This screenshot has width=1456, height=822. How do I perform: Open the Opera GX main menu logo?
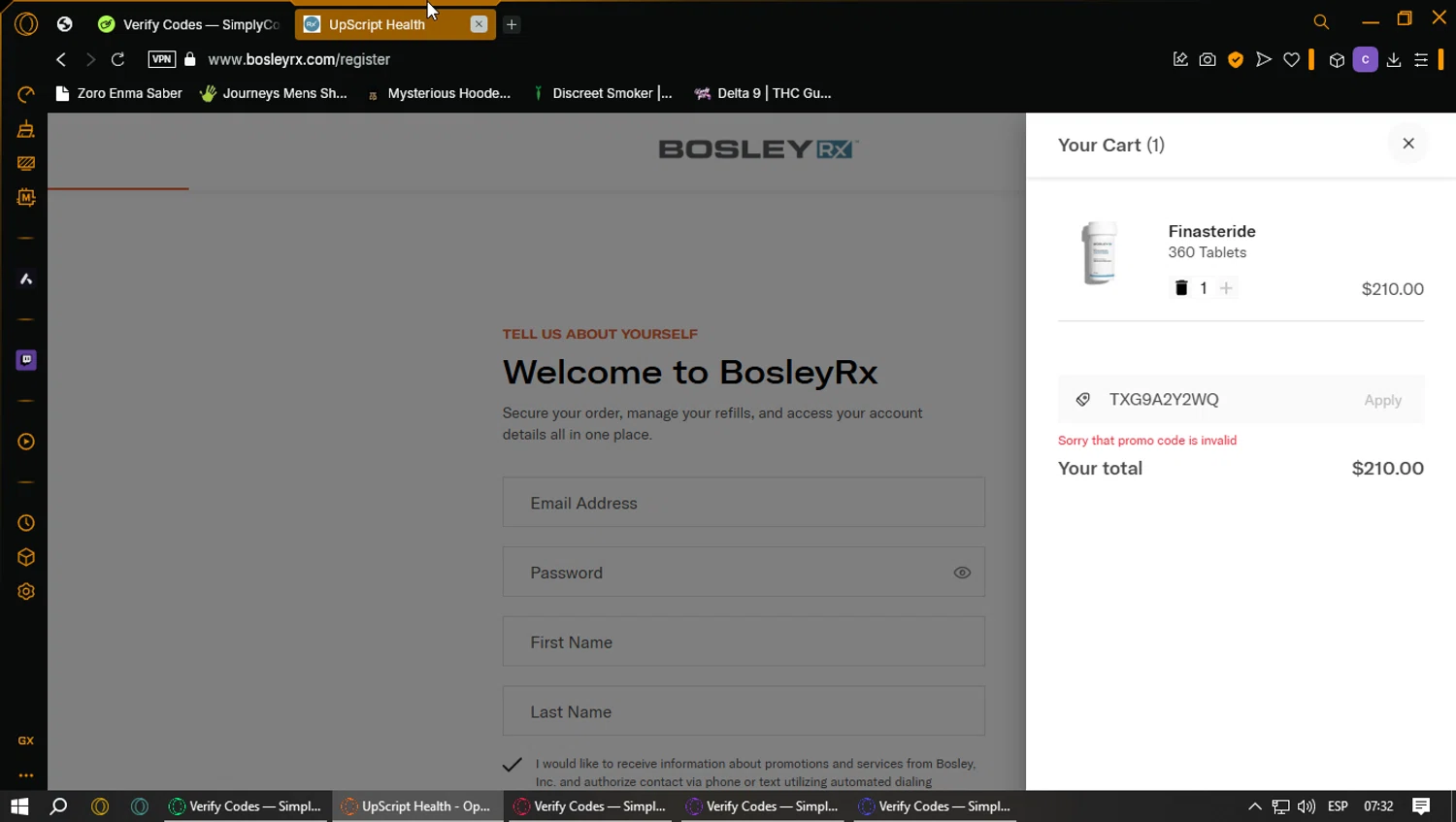(x=26, y=24)
